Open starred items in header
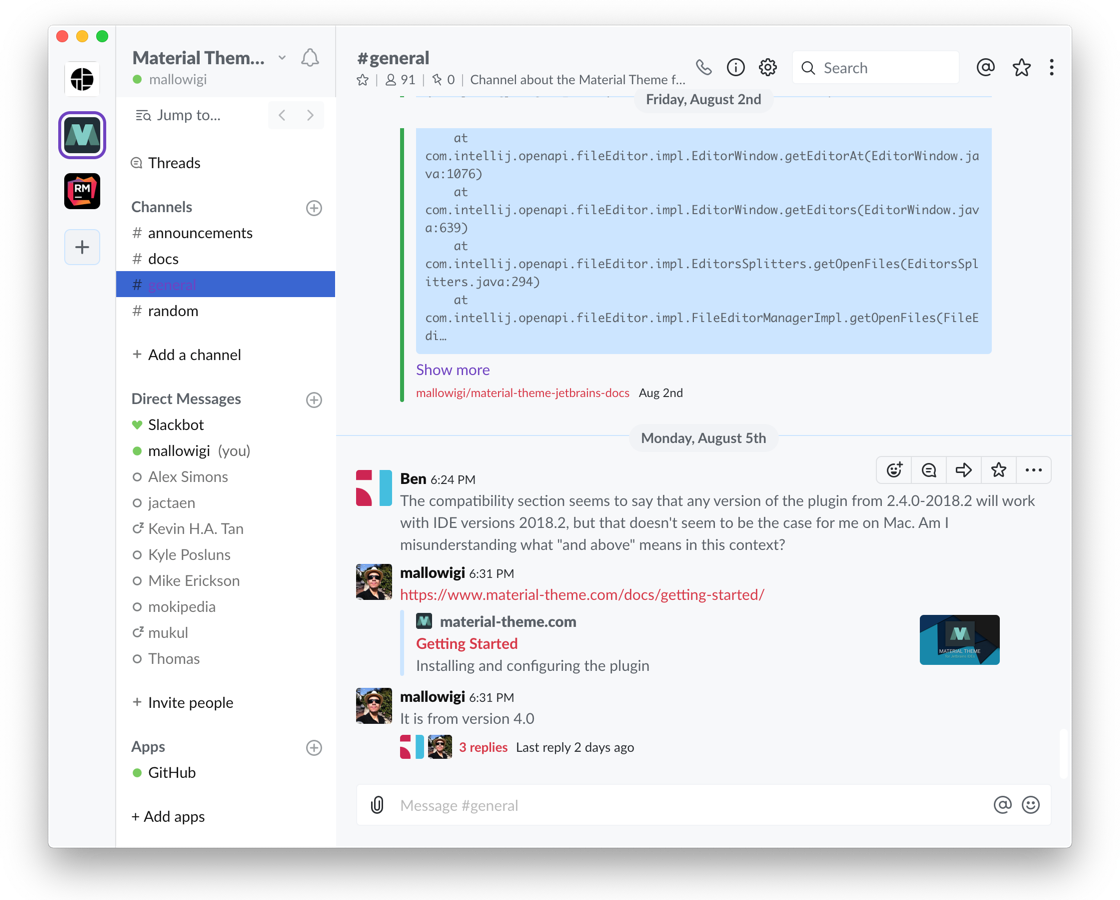Image resolution: width=1120 pixels, height=900 pixels. [x=1021, y=67]
